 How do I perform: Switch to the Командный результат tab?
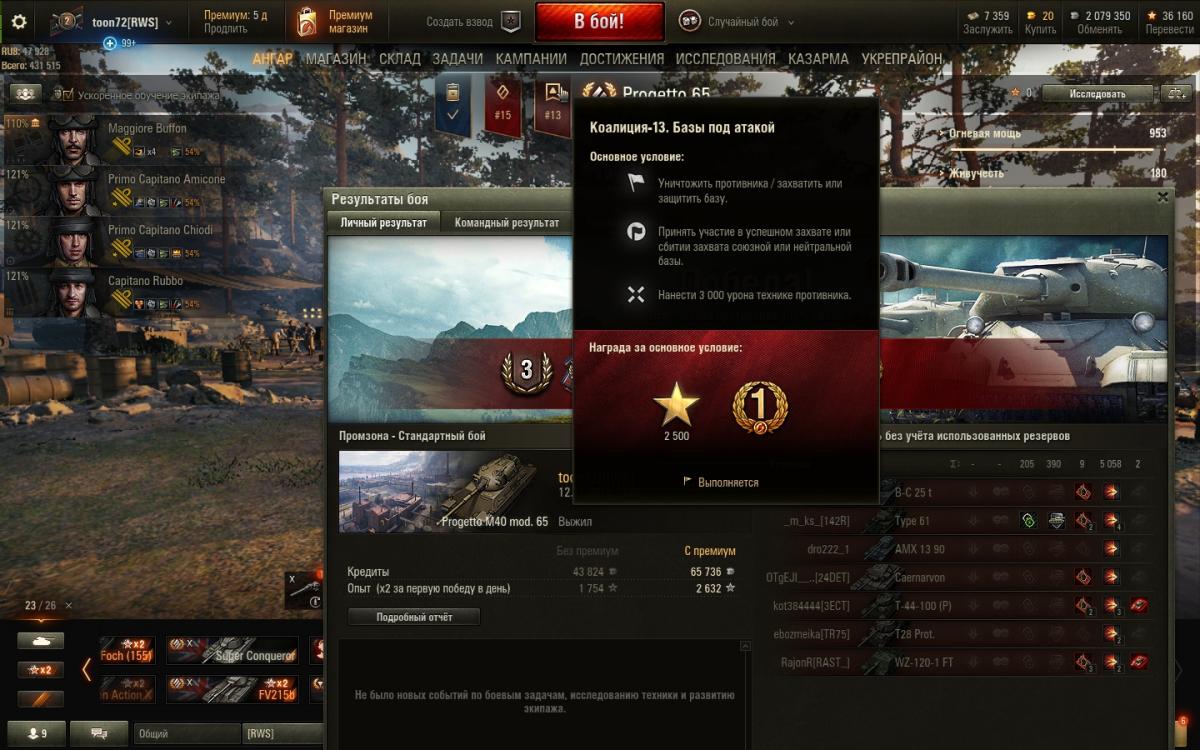[x=507, y=222]
